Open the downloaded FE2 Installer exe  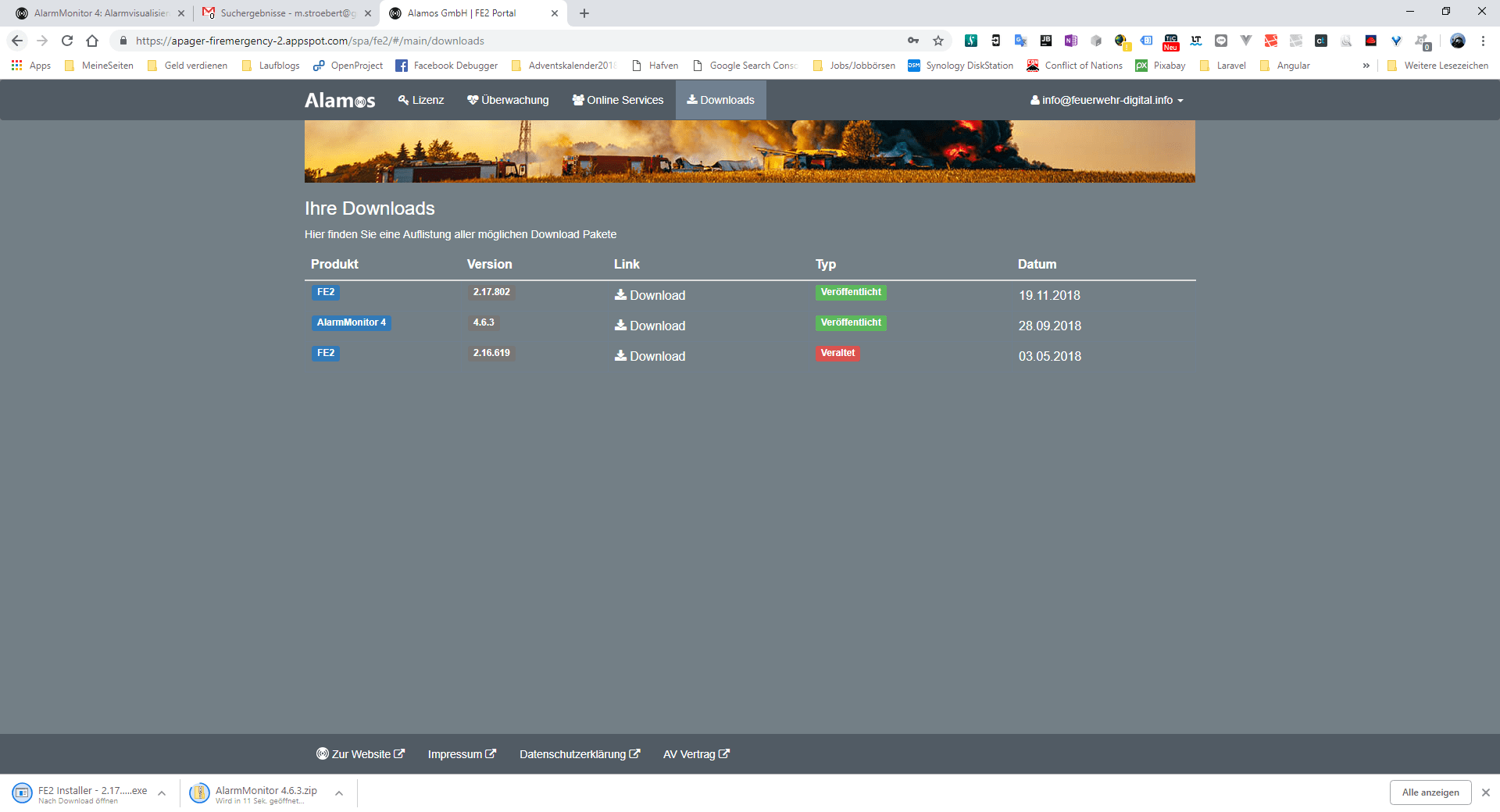pyautogui.click(x=80, y=793)
